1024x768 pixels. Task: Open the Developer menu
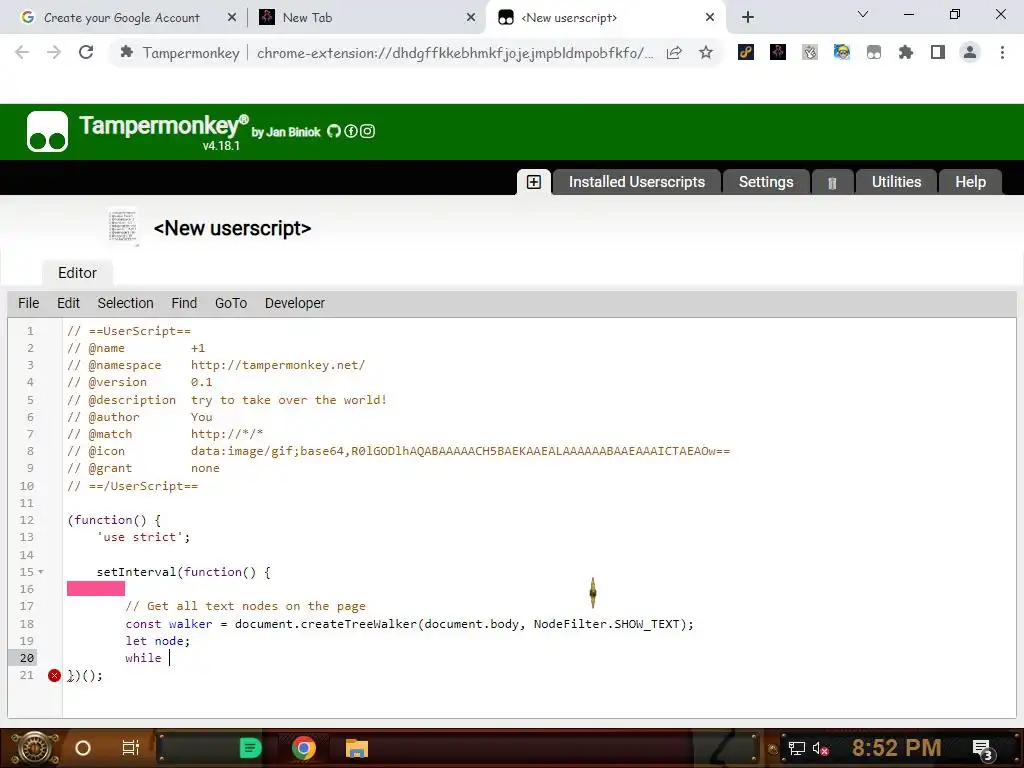(x=295, y=303)
